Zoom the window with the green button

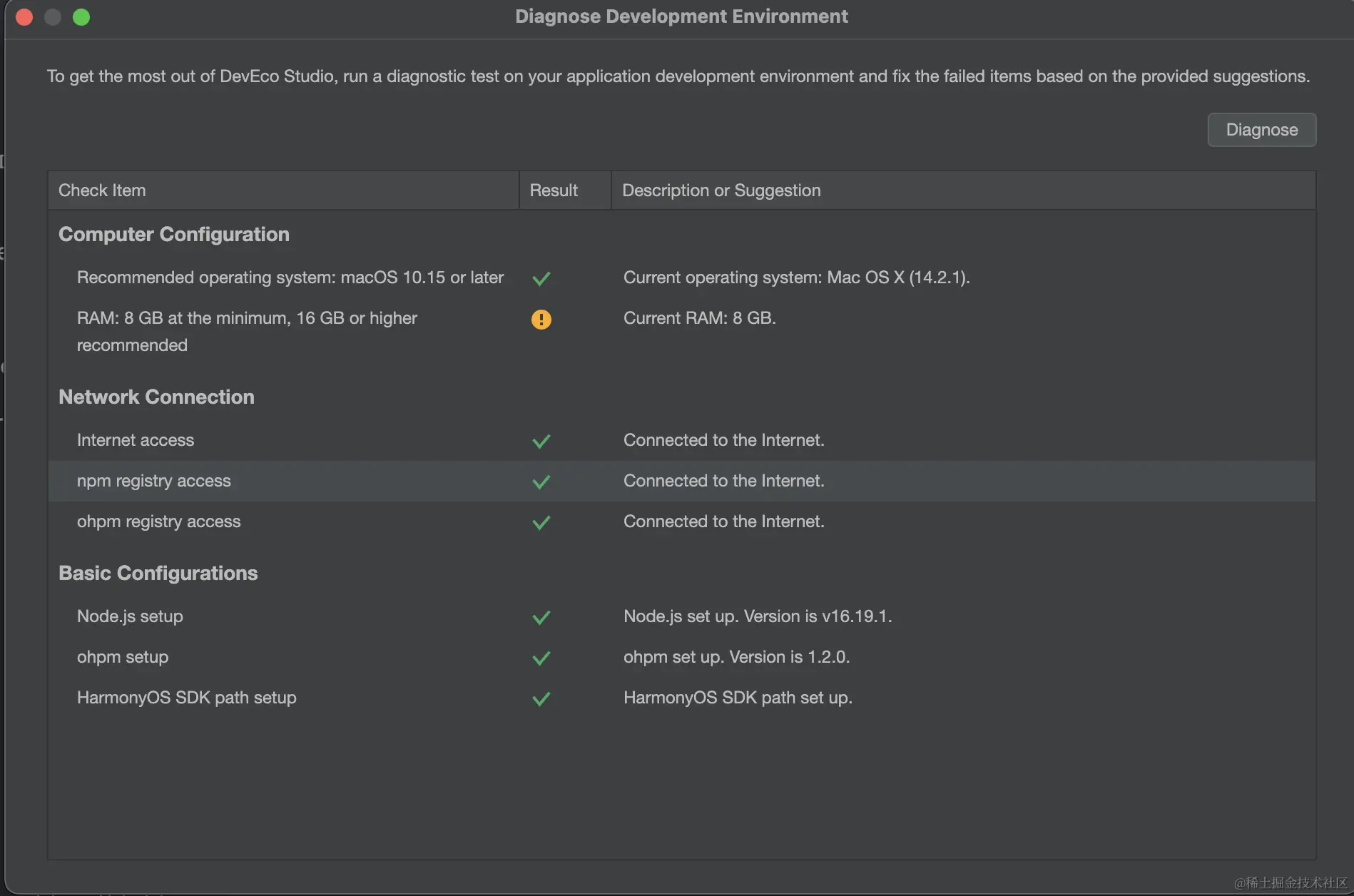pos(81,17)
